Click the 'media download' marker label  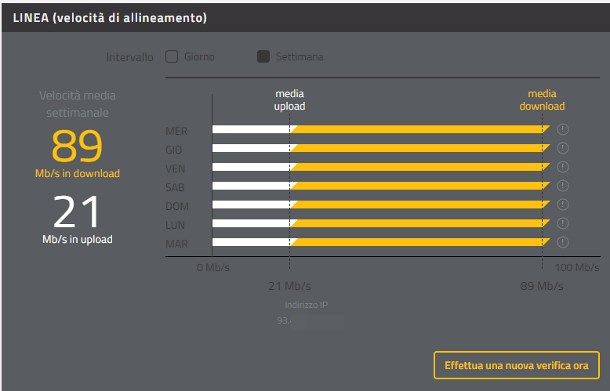point(542,100)
